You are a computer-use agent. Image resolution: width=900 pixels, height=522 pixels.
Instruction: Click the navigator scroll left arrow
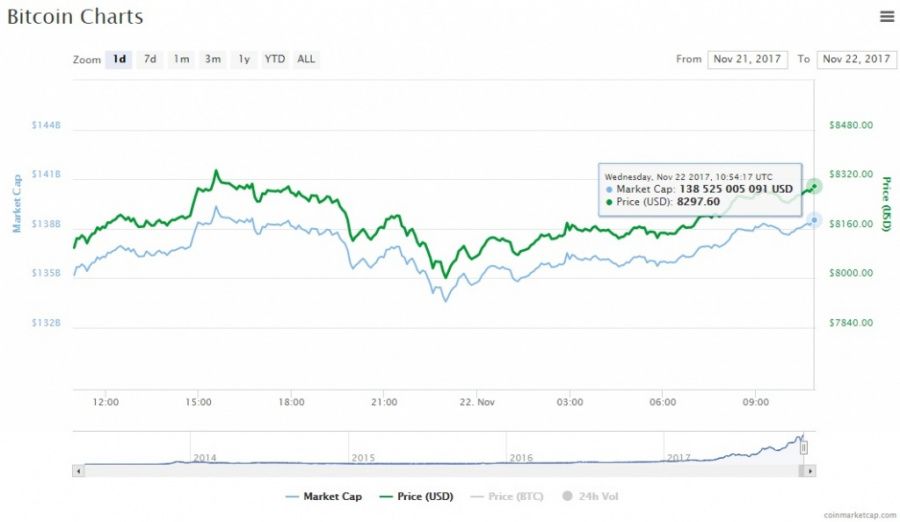tap(78, 471)
